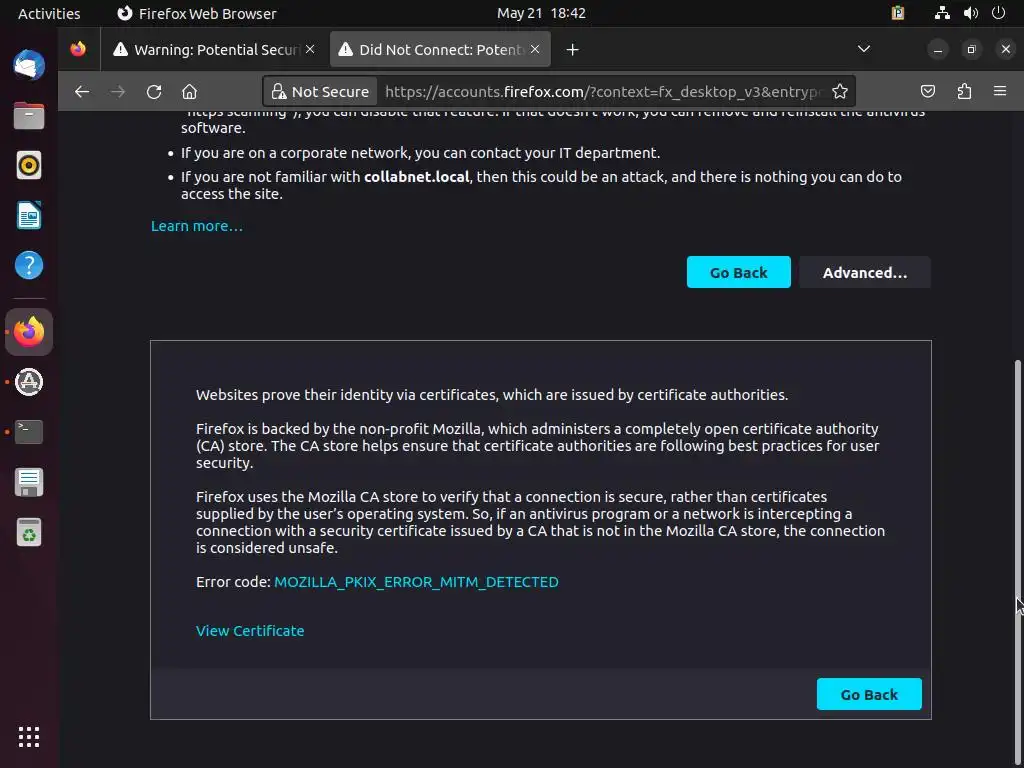Expand the list all tabs chevron
The image size is (1024, 768).
click(863, 49)
